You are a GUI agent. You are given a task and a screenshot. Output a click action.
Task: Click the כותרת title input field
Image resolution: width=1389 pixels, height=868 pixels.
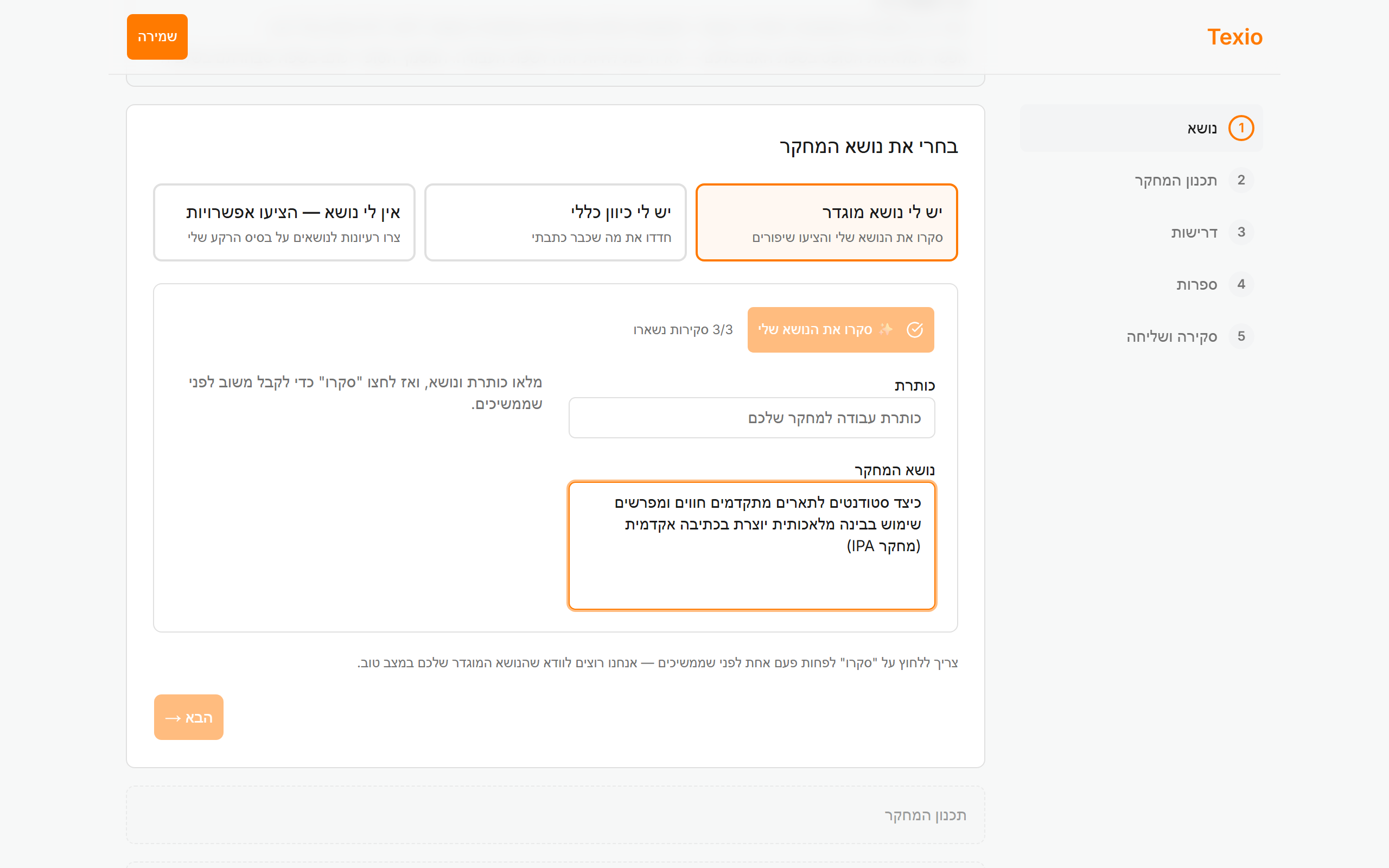[x=751, y=418]
